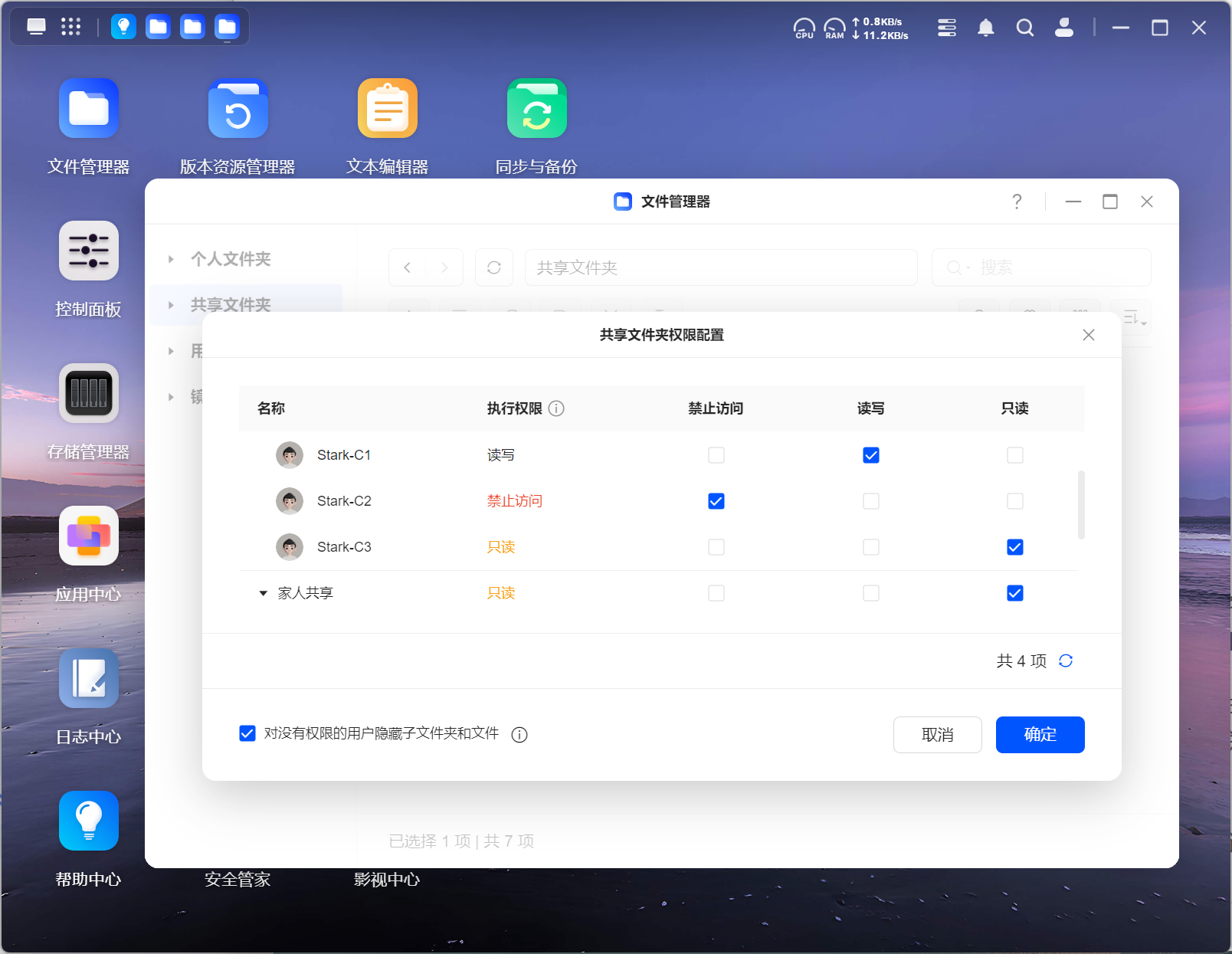Check 只读 for Stark-C1
1232x954 pixels.
click(x=1015, y=455)
